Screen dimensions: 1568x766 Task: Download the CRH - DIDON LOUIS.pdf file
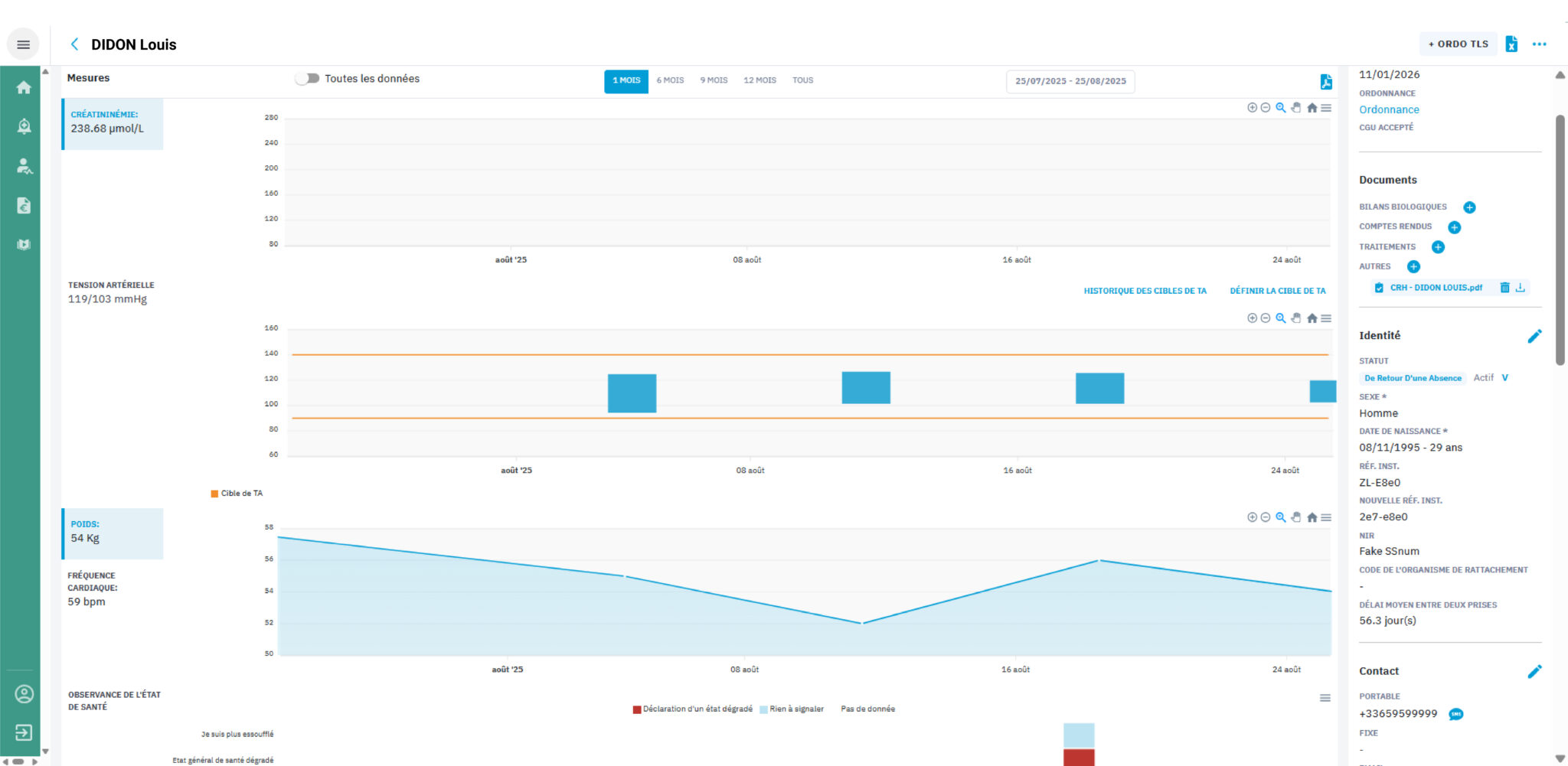pyautogui.click(x=1521, y=288)
